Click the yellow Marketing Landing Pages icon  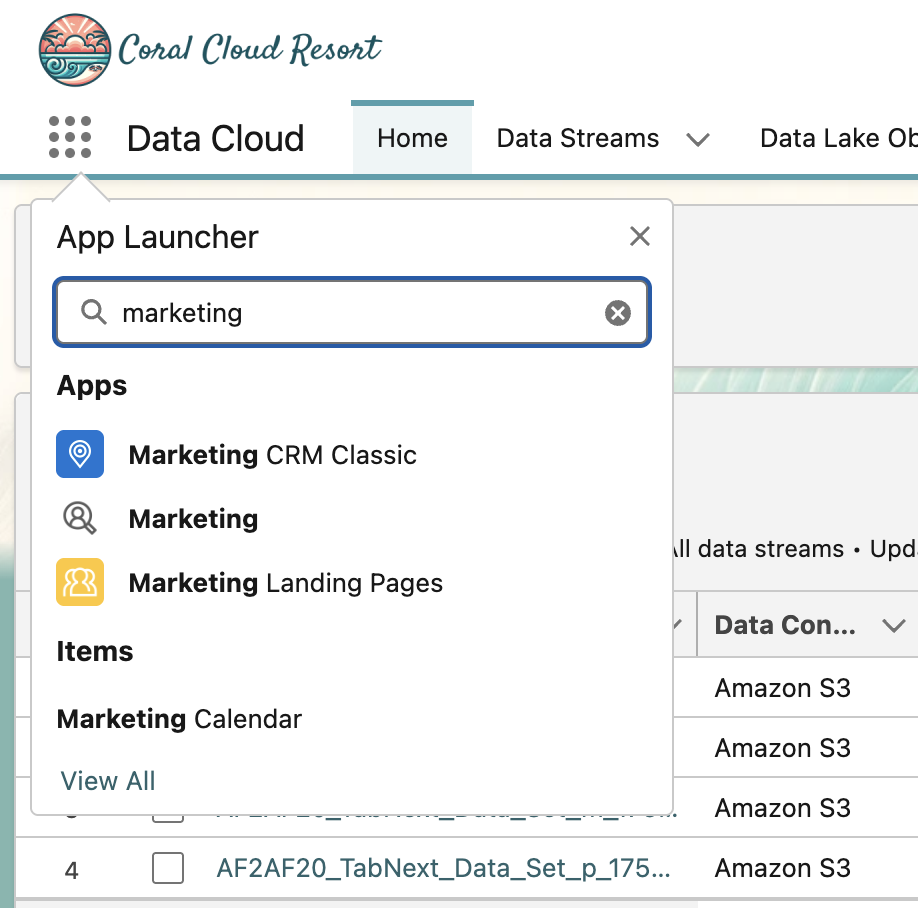tap(80, 583)
